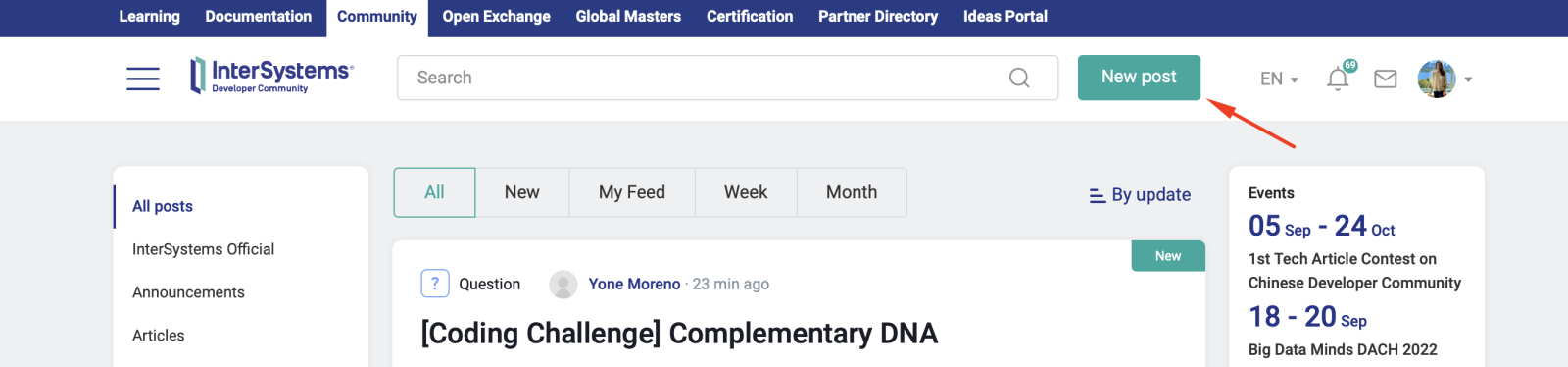Click the user profile avatar
The width and height of the screenshot is (1568, 367).
tap(1437, 79)
